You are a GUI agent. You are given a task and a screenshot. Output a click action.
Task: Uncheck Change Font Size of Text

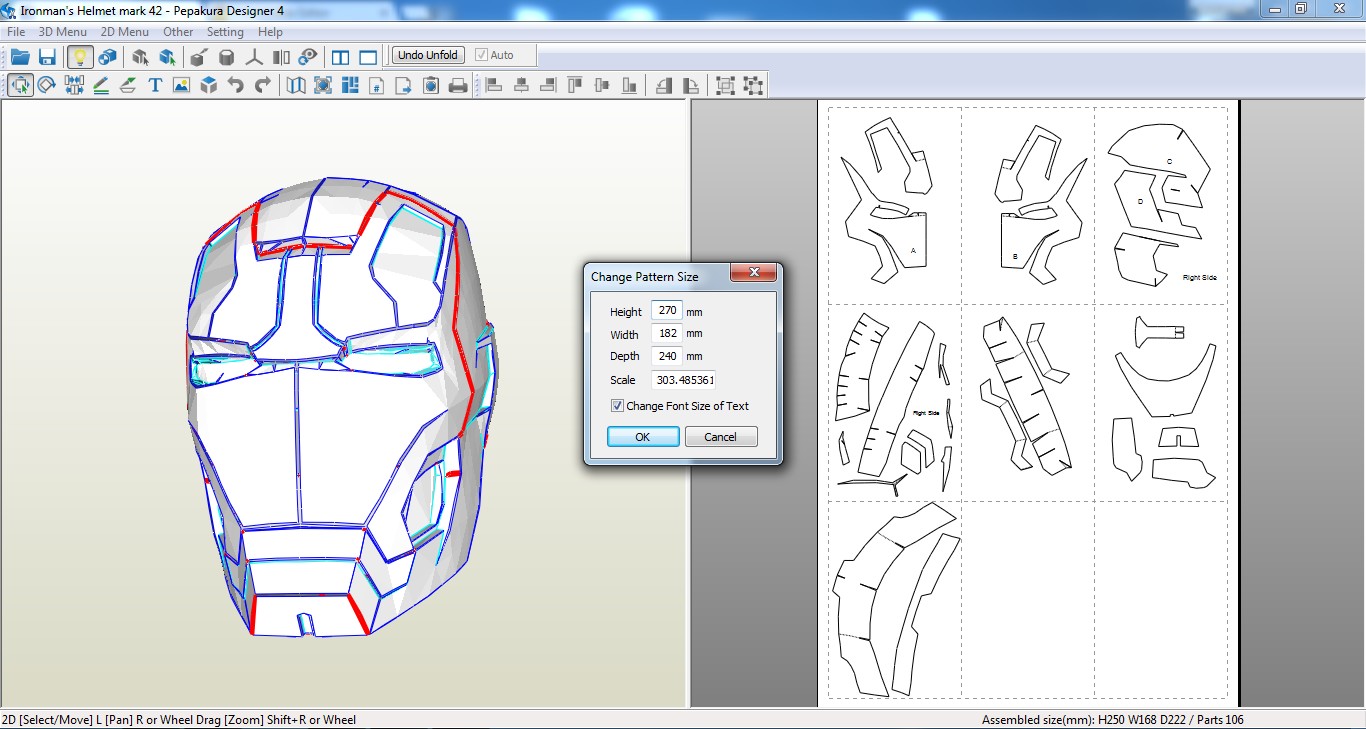(618, 406)
